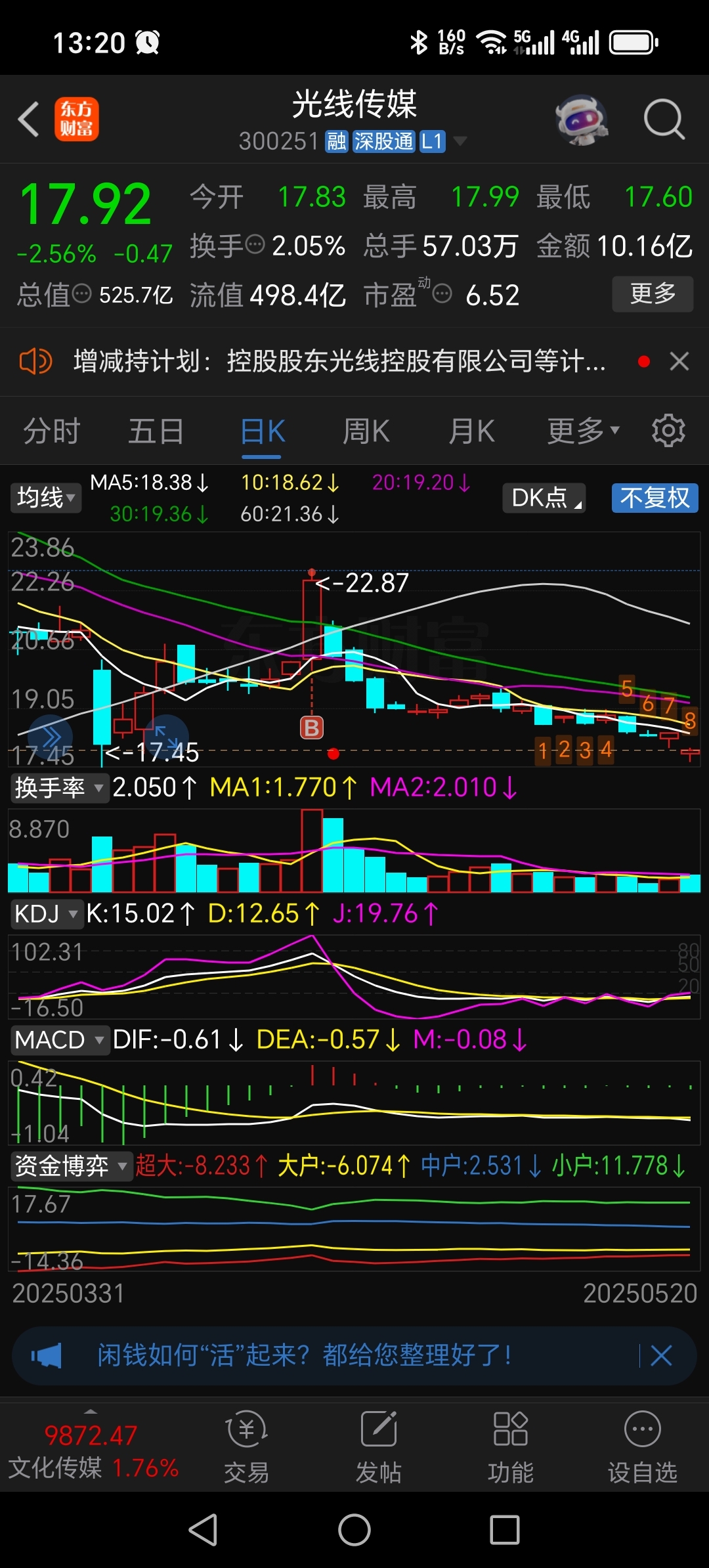Tap the J:19.76 KDJ value
This screenshot has width=709, height=1568.
[385, 913]
